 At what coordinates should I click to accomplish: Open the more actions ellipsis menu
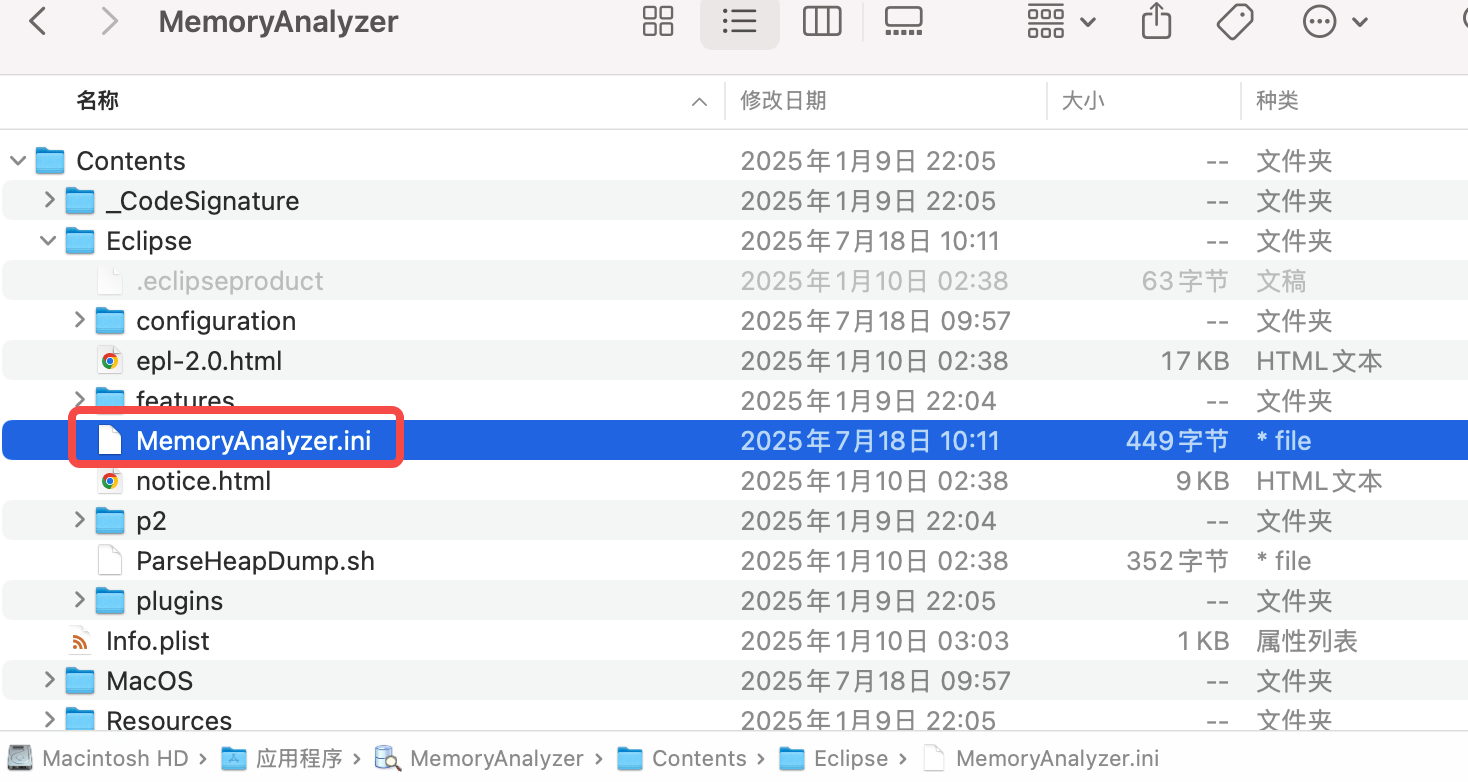(x=1334, y=21)
